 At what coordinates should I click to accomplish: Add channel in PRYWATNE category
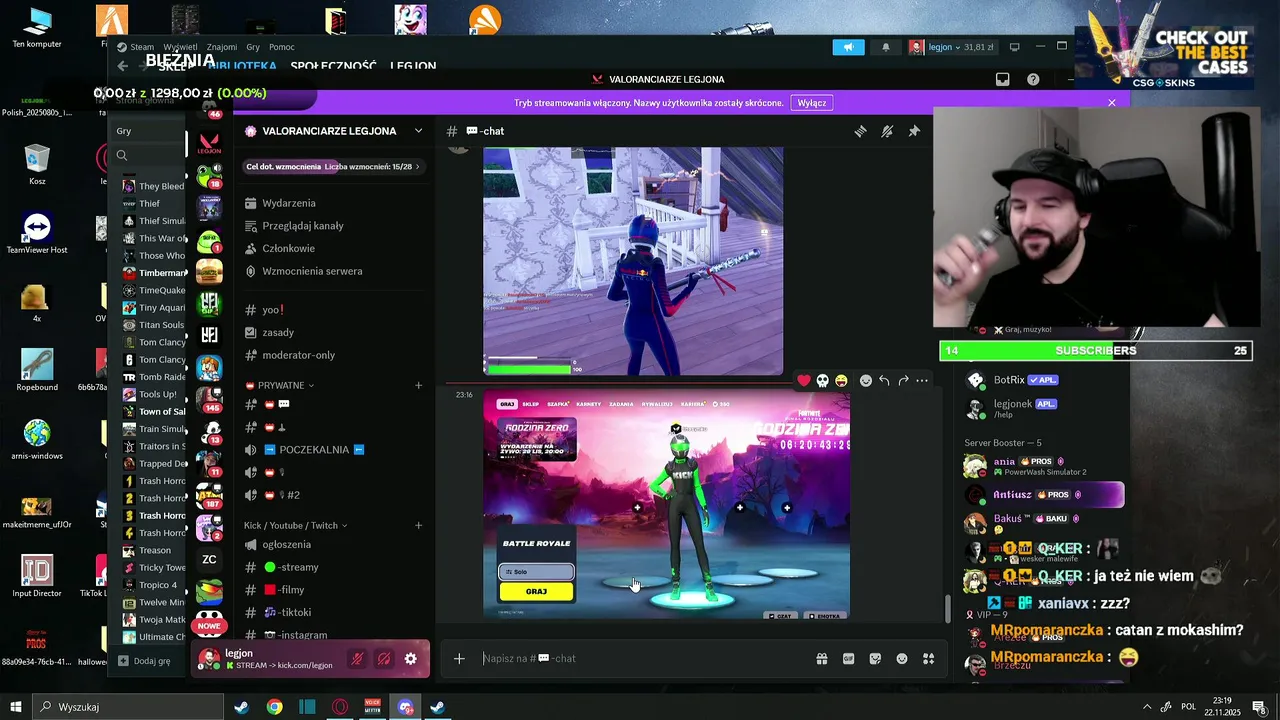[x=418, y=385]
